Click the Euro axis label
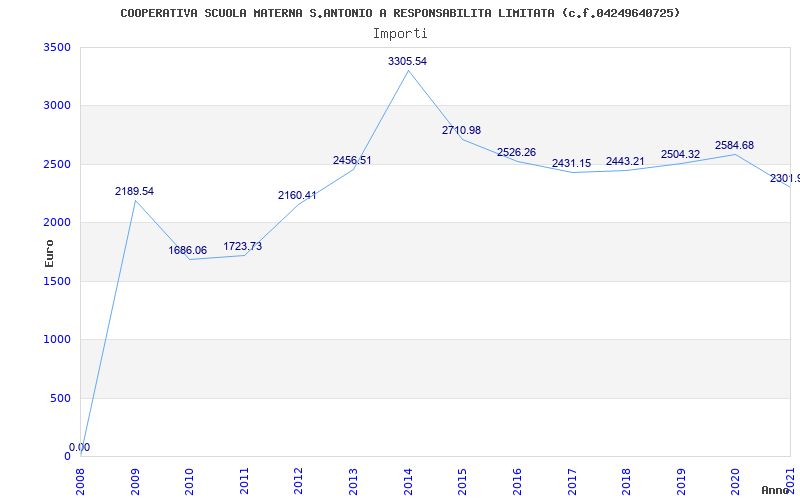The height and width of the screenshot is (500, 800). 49,254
